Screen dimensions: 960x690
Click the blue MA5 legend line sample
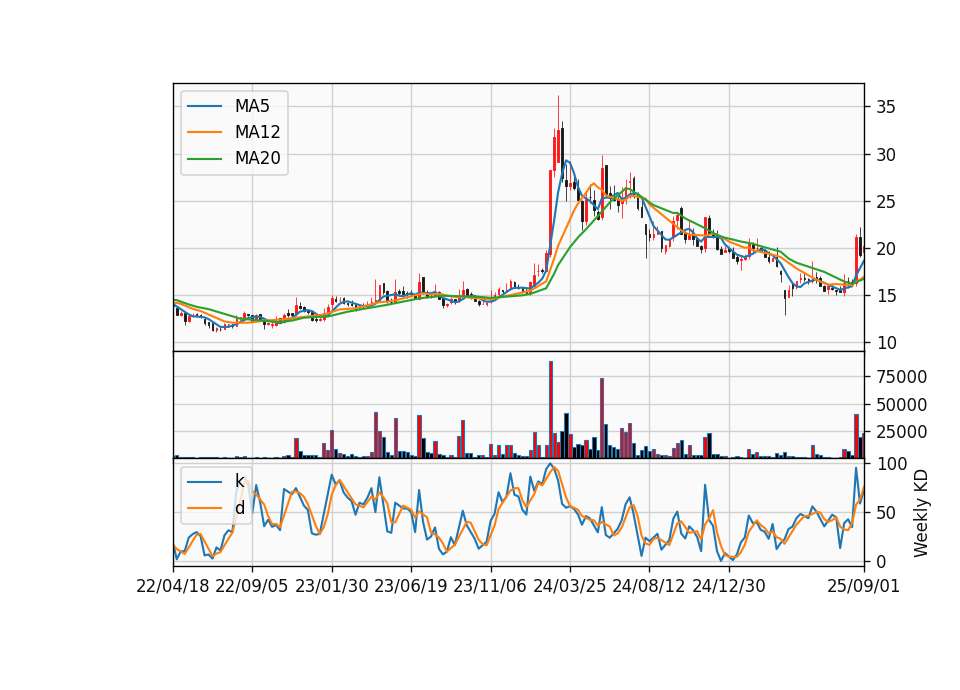point(204,106)
